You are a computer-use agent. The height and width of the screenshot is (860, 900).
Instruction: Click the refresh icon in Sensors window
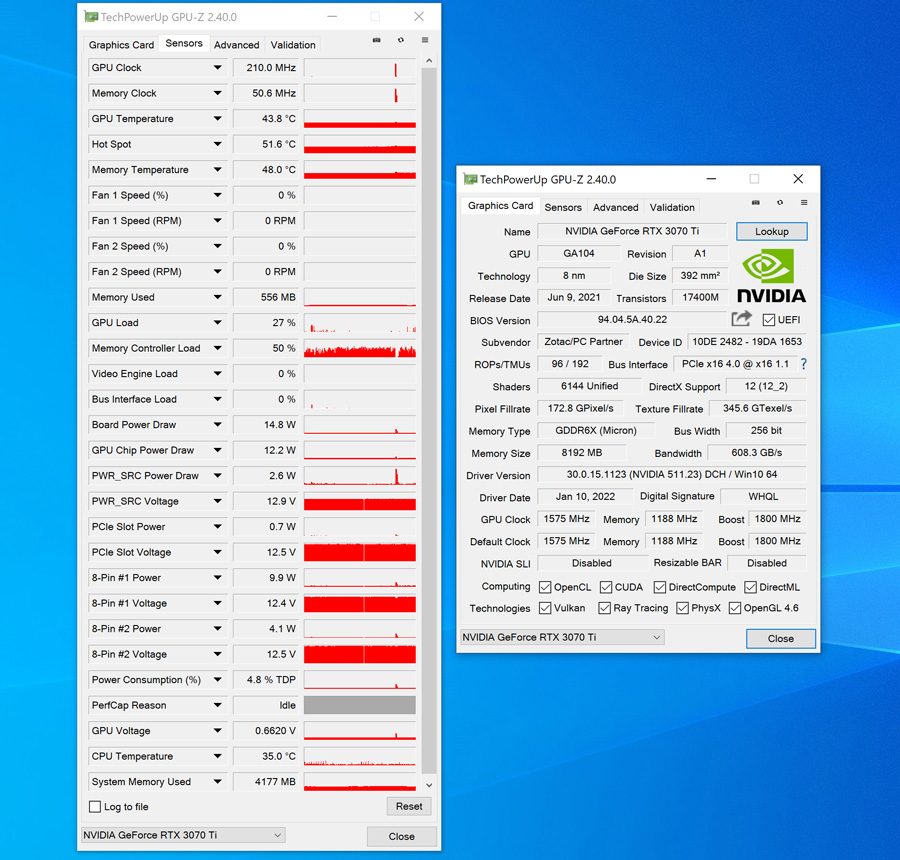(x=401, y=40)
